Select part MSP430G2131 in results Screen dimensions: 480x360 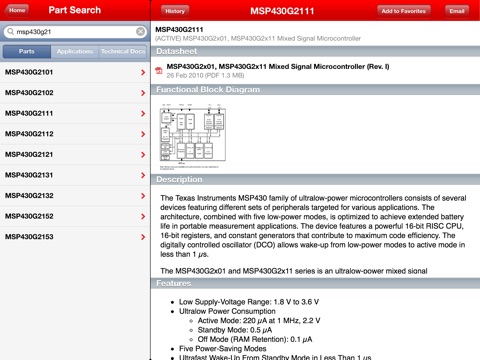(75, 175)
